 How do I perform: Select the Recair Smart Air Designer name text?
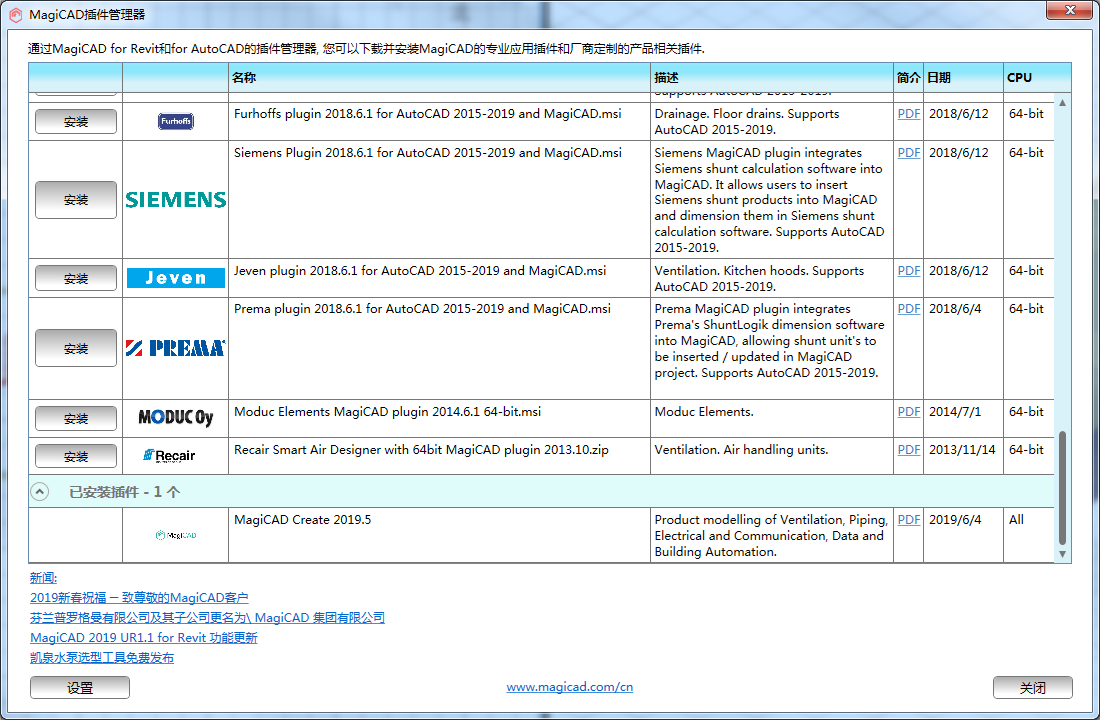tap(421, 449)
